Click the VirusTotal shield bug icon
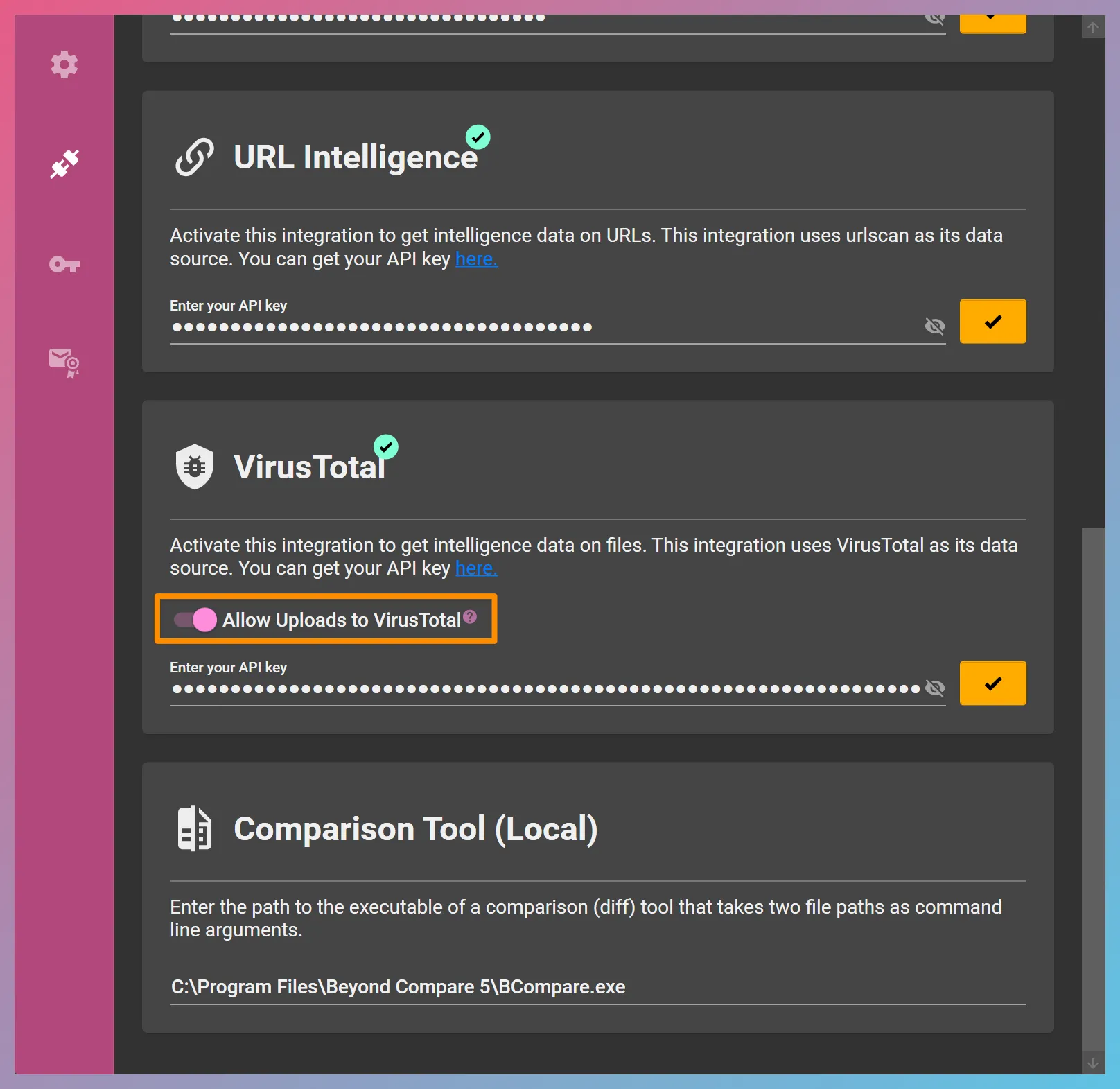 coord(195,467)
